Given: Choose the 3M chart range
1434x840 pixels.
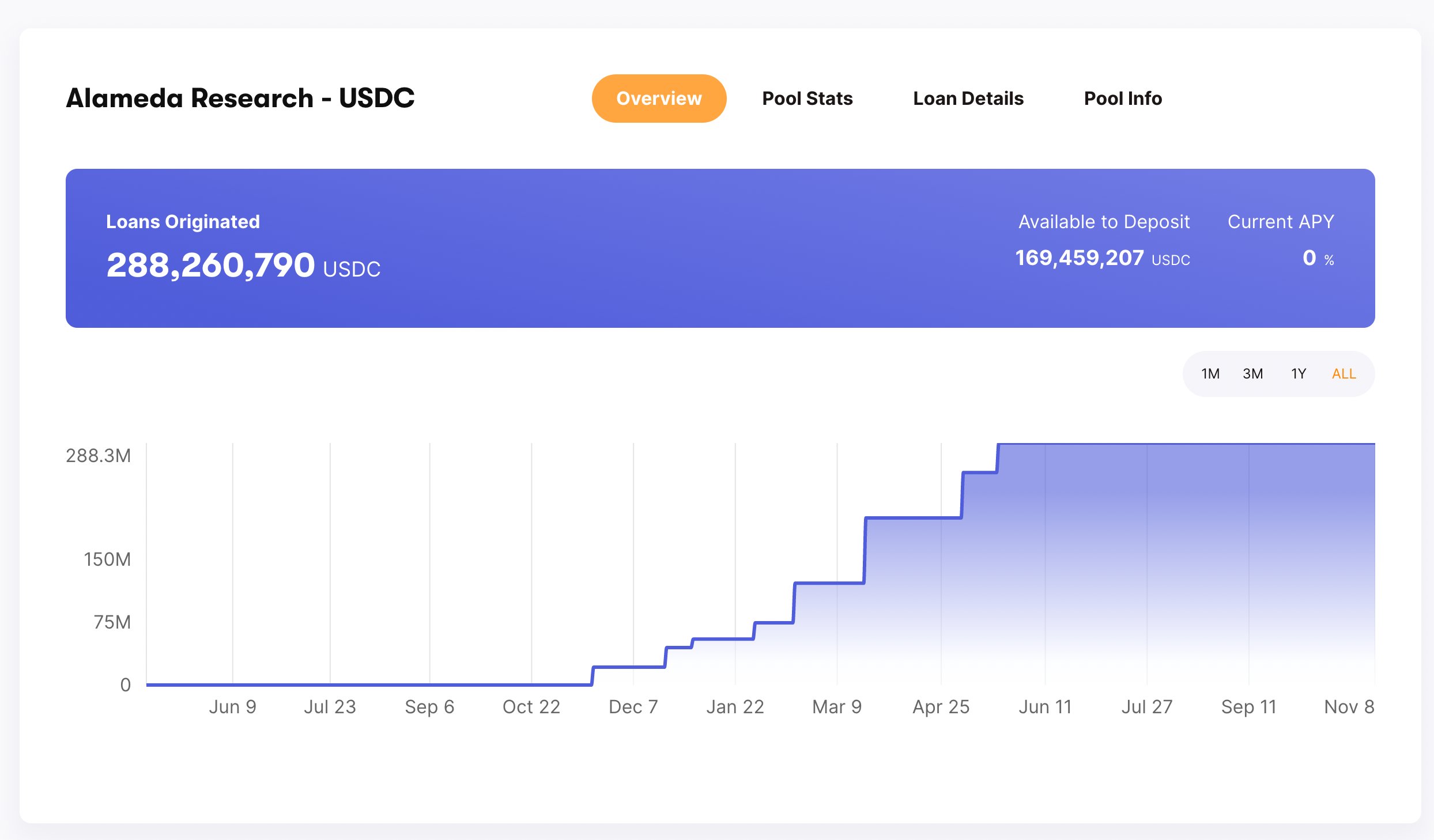Looking at the screenshot, I should click(x=1252, y=374).
